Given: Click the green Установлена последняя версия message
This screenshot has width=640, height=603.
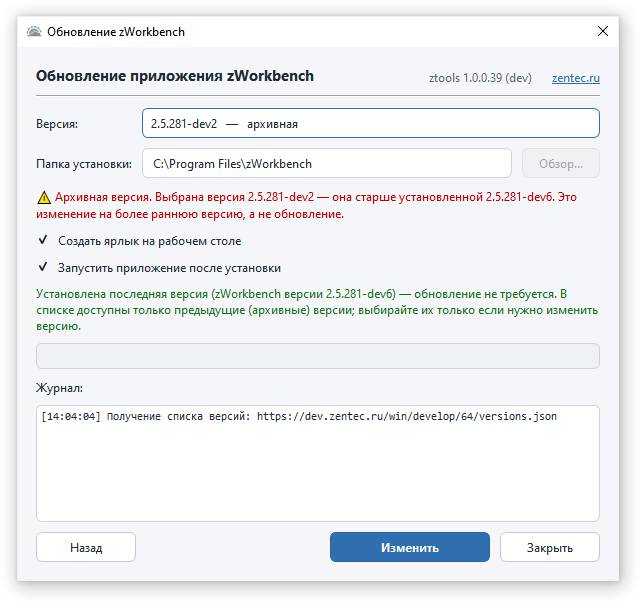Looking at the screenshot, I should click(x=317, y=310).
